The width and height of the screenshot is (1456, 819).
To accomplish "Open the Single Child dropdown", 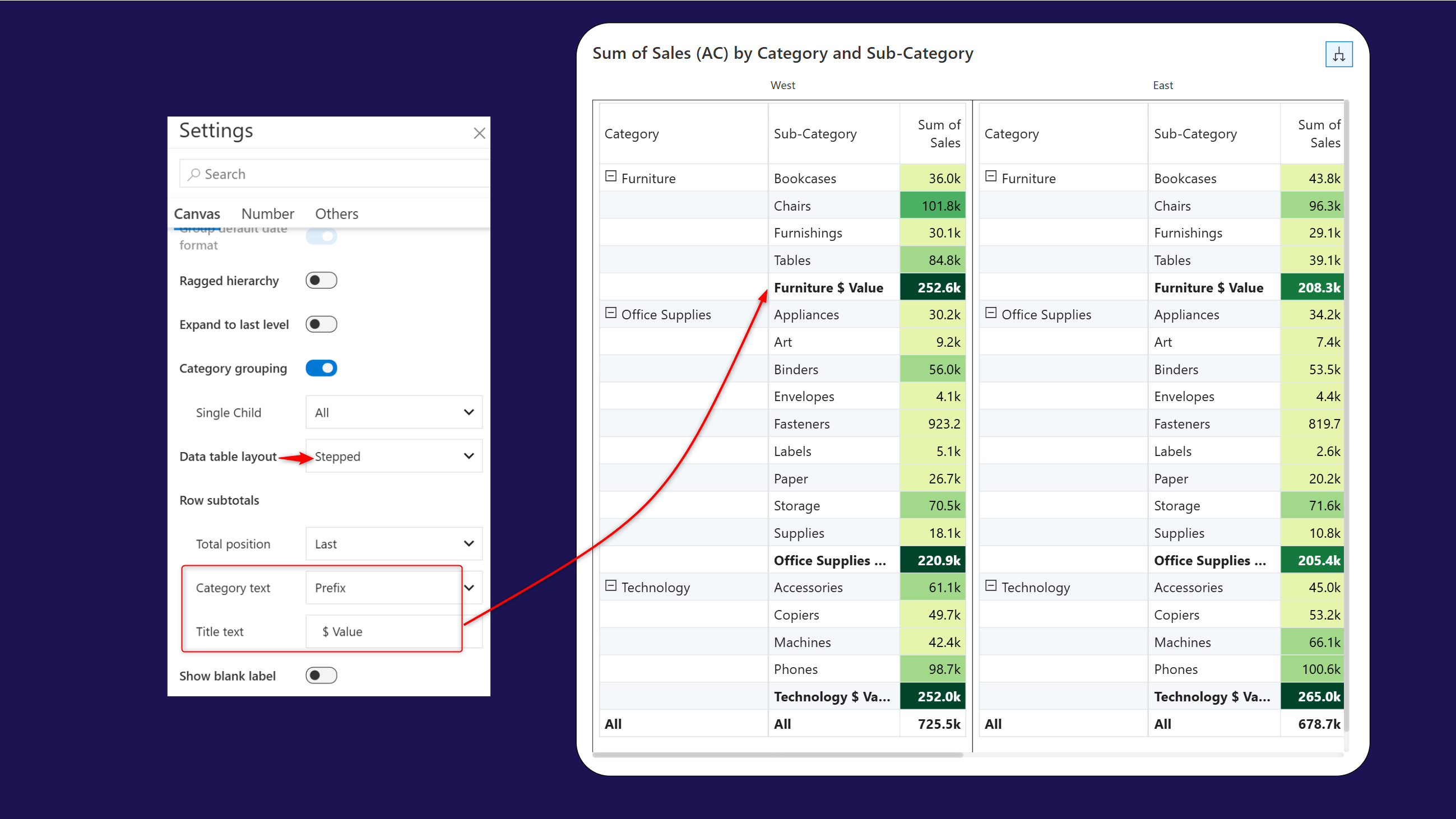I will 393,412.
